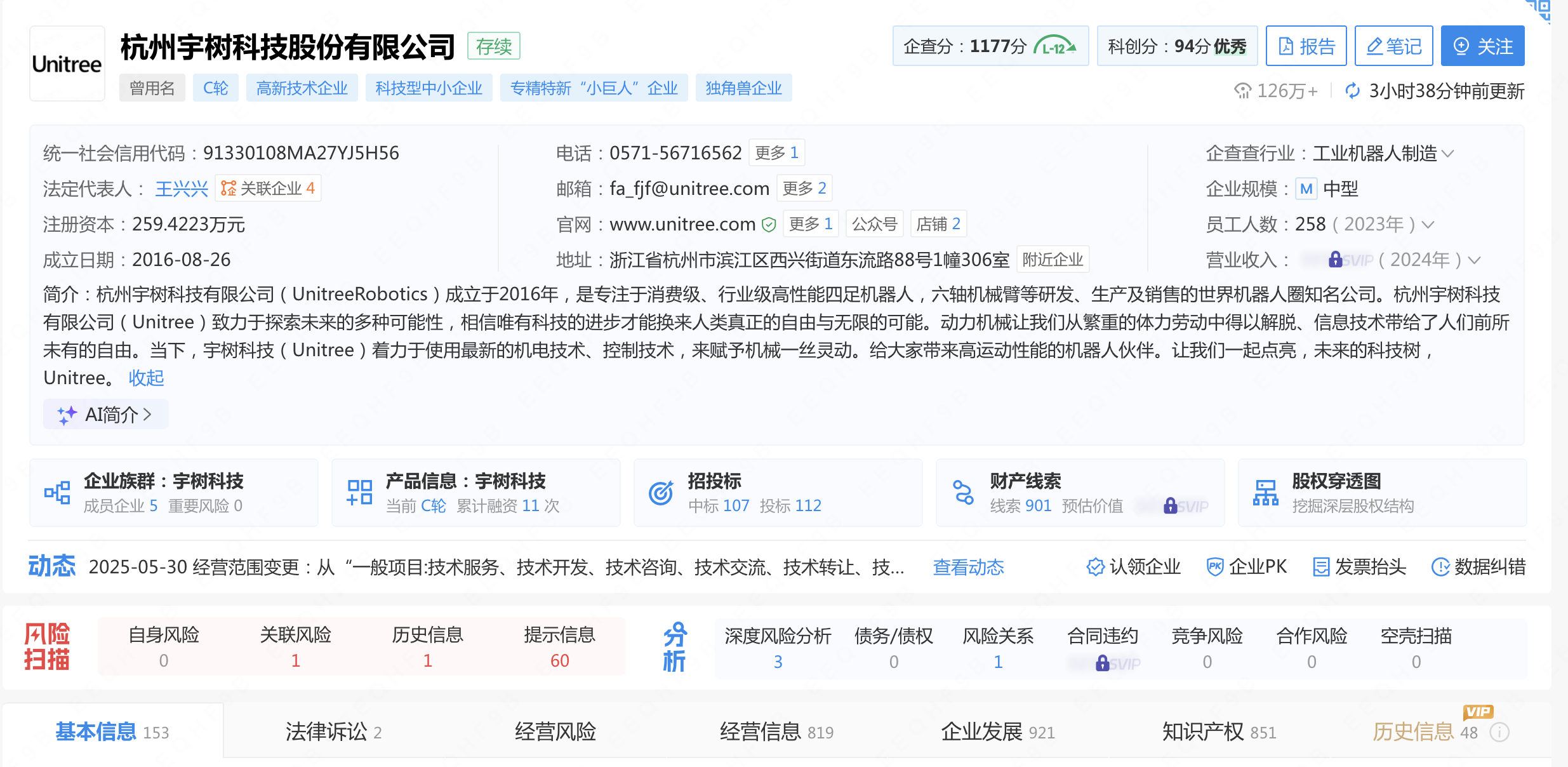
Task: Switch to VIP 历史信息 48 tab
Action: click(x=1425, y=732)
